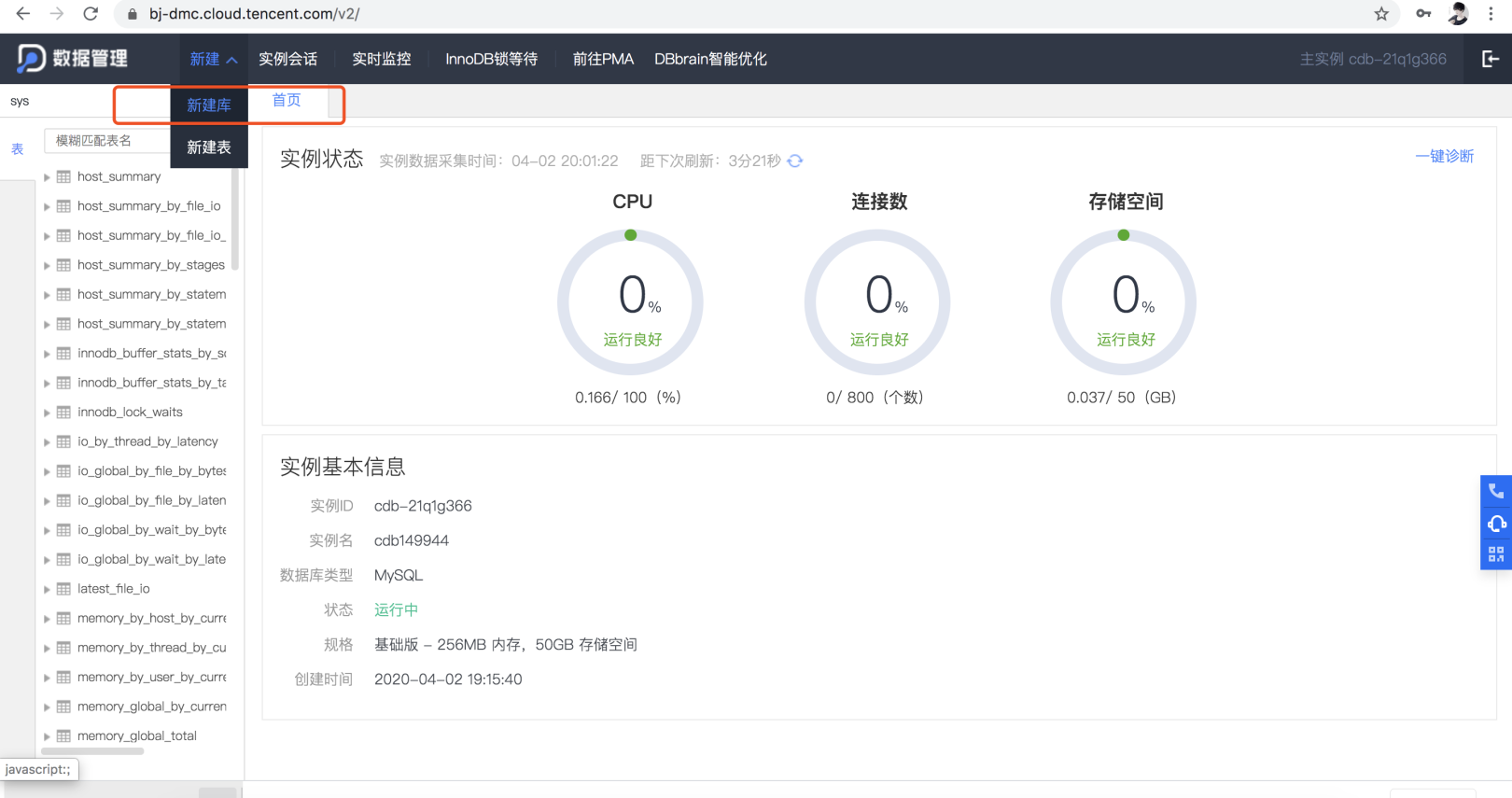Select the 表 sidebar tab
The image size is (1512, 798).
pos(17,149)
